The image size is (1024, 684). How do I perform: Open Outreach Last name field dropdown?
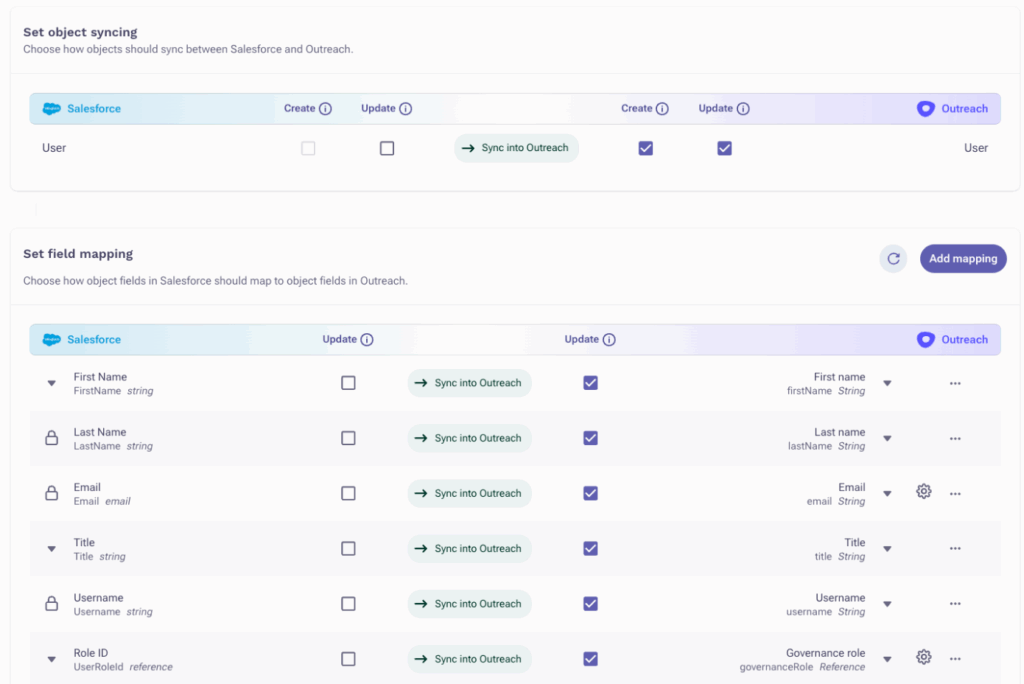click(x=887, y=438)
